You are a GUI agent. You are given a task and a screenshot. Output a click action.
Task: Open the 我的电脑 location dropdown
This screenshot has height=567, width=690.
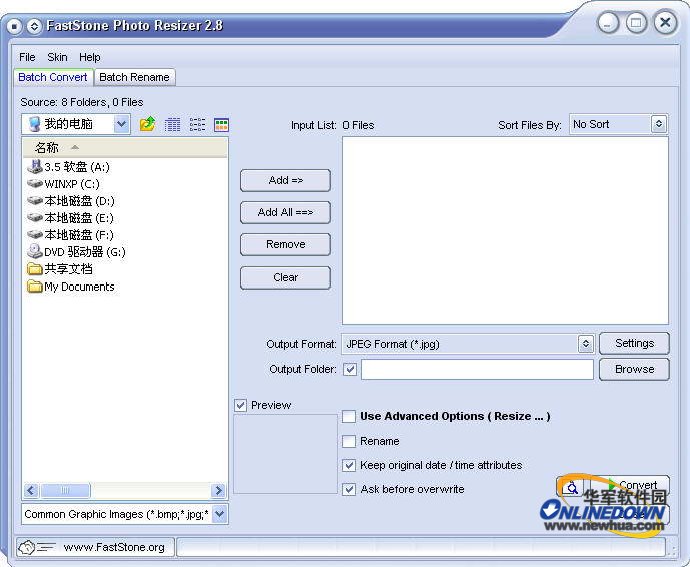[x=121, y=124]
